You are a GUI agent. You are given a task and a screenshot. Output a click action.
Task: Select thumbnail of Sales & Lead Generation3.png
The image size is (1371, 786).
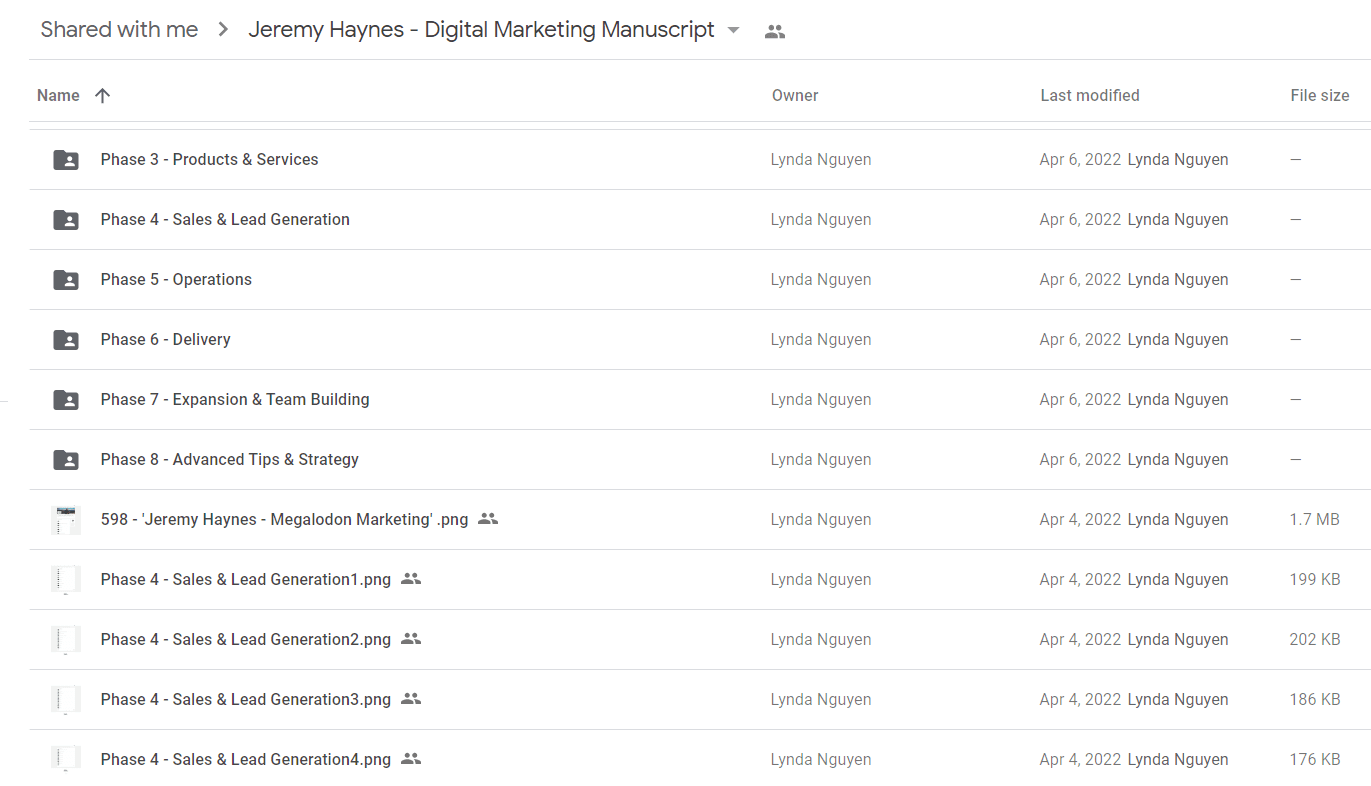(66, 700)
